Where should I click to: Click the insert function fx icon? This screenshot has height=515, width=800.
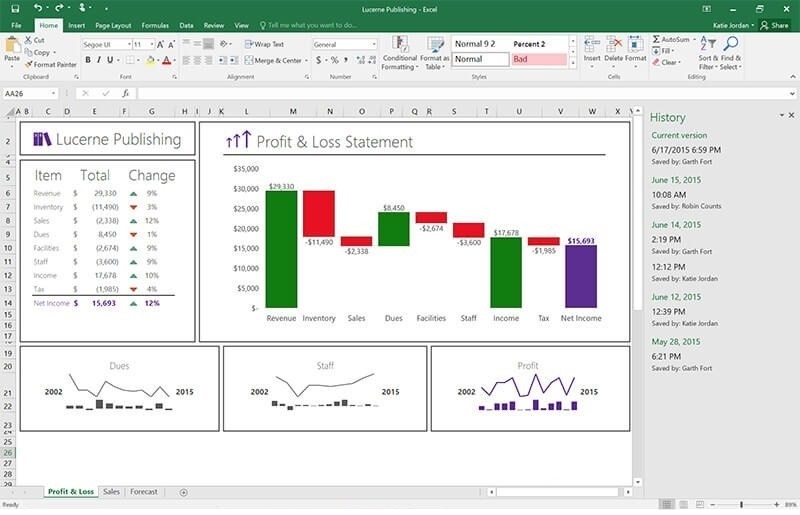pos(126,93)
